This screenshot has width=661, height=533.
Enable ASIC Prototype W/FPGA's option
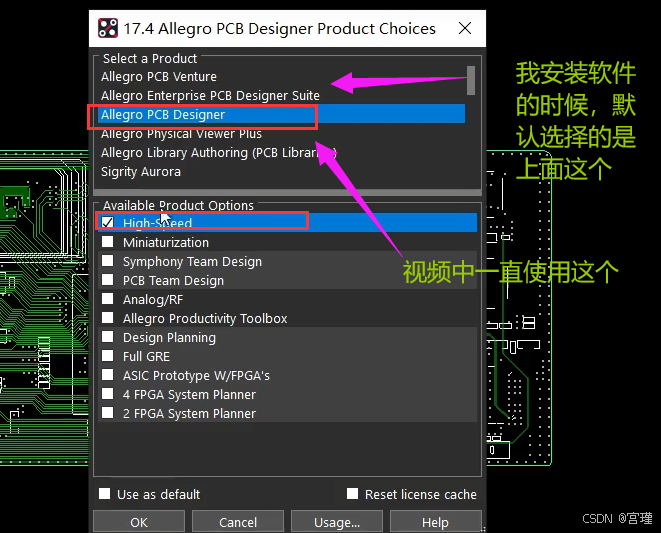[107, 374]
